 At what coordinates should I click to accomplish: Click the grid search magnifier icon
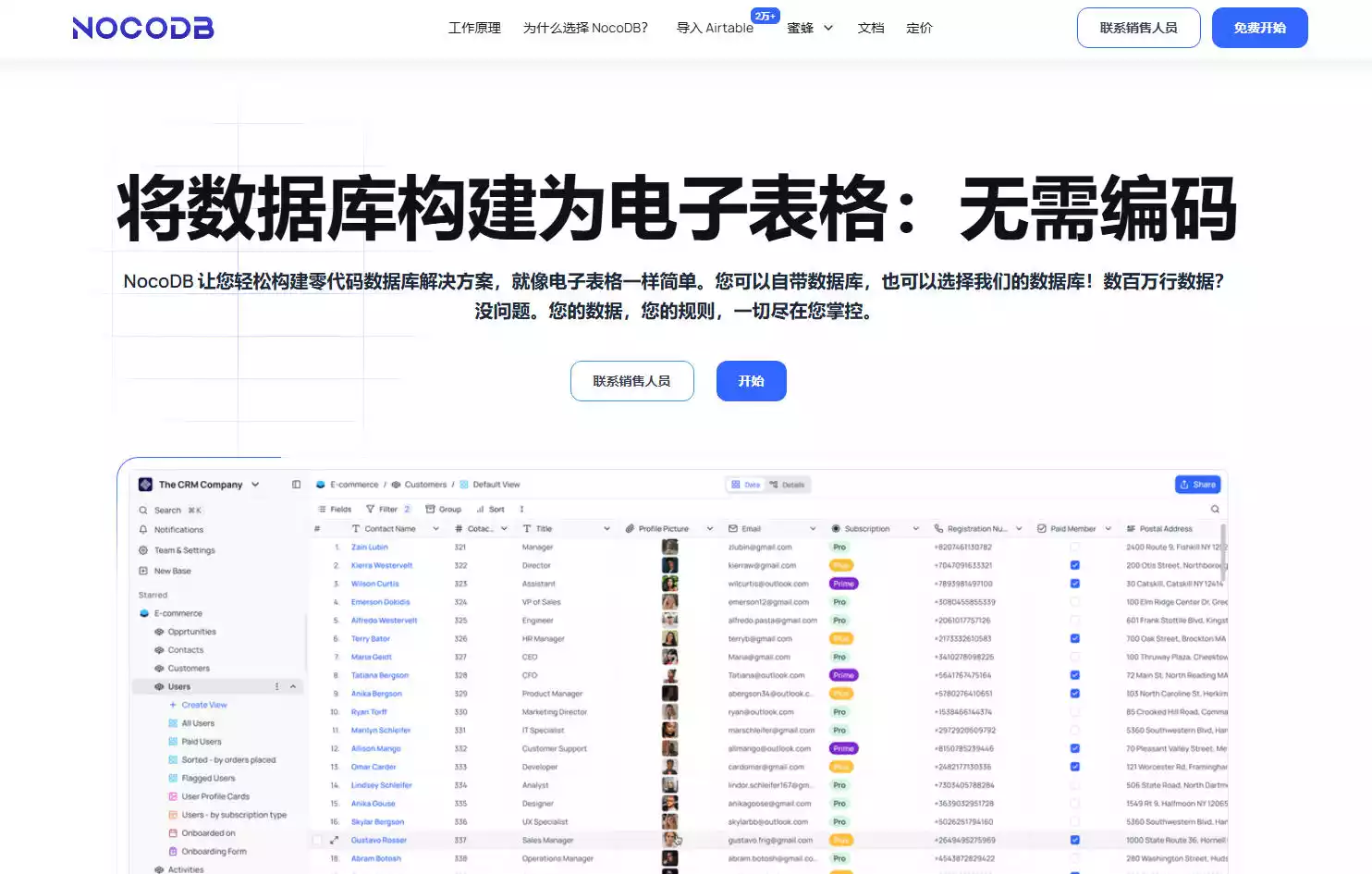pos(1215,510)
